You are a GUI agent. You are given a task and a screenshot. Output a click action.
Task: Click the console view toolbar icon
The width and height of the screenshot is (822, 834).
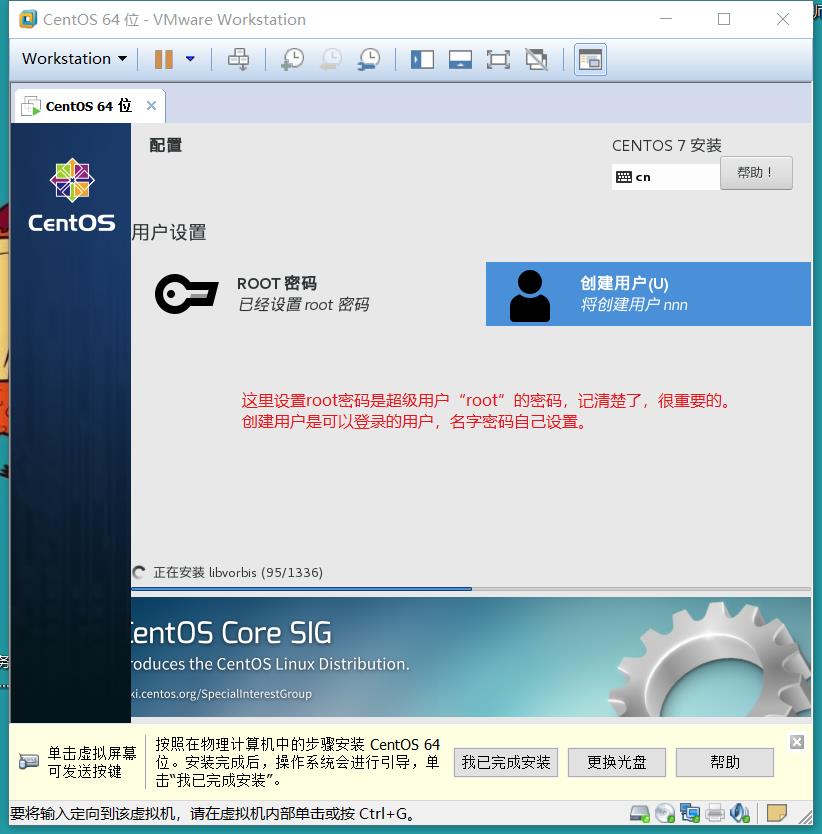pyautogui.click(x=590, y=59)
